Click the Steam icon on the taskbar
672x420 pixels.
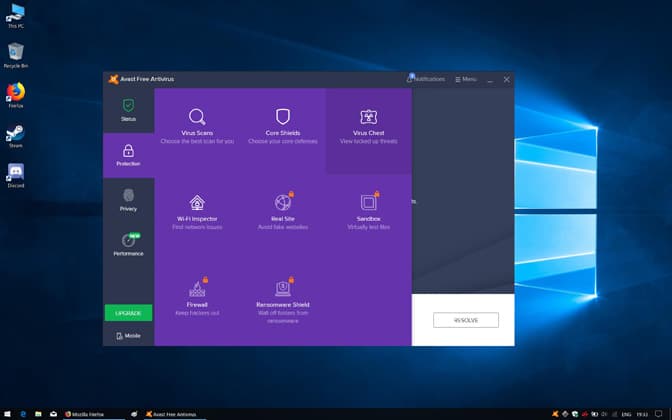pyautogui.click(x=134, y=414)
